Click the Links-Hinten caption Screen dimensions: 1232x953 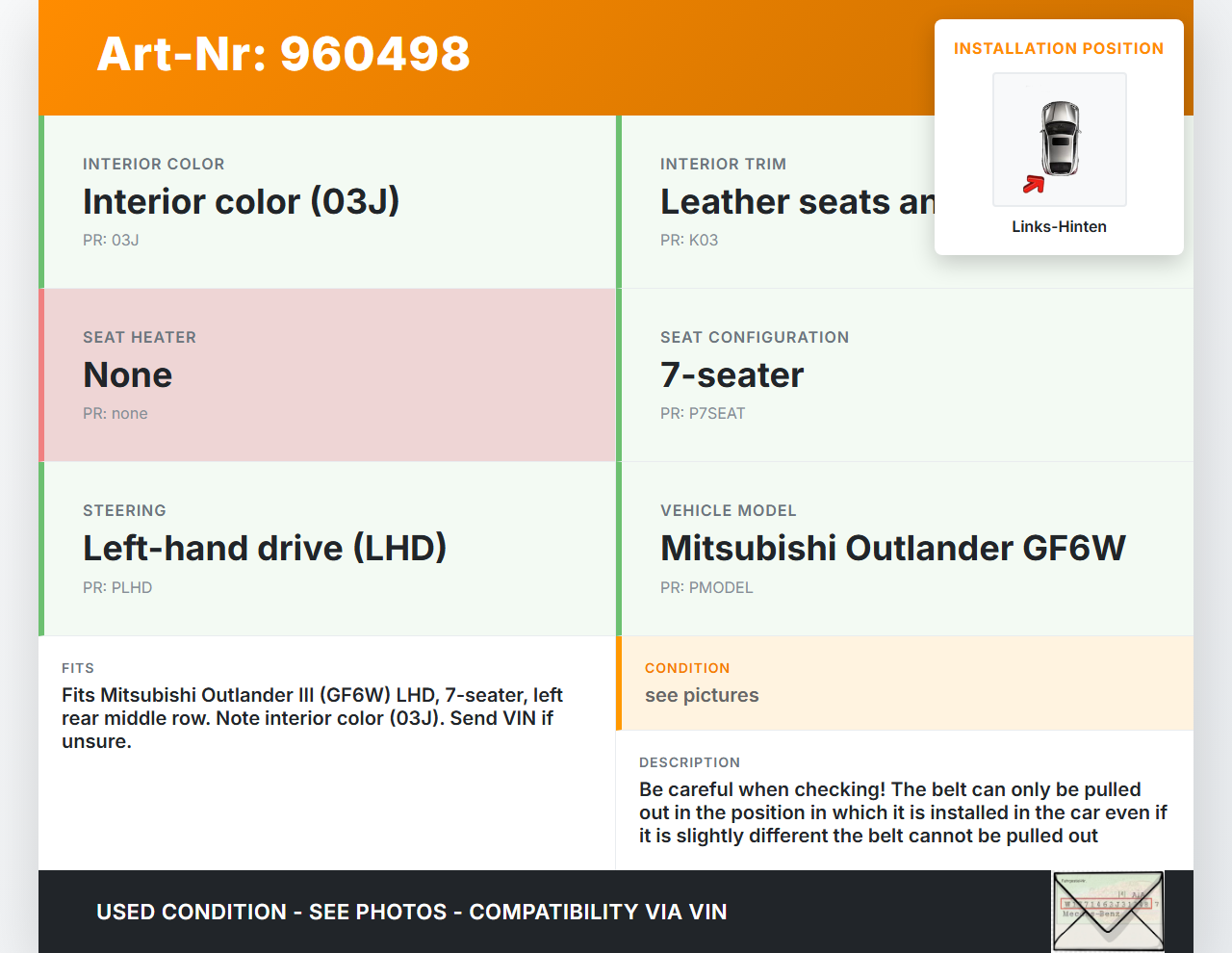click(x=1059, y=226)
